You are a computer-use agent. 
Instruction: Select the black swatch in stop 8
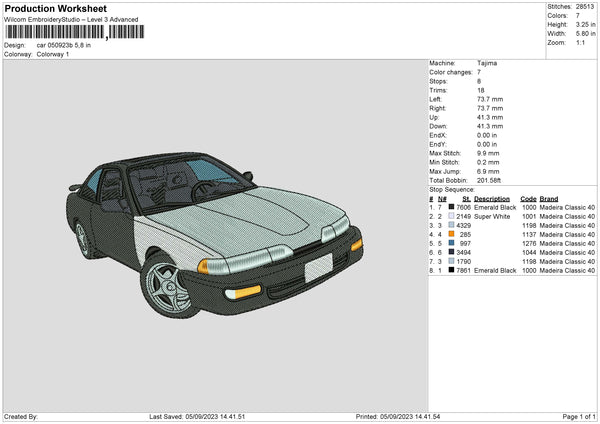[451, 270]
